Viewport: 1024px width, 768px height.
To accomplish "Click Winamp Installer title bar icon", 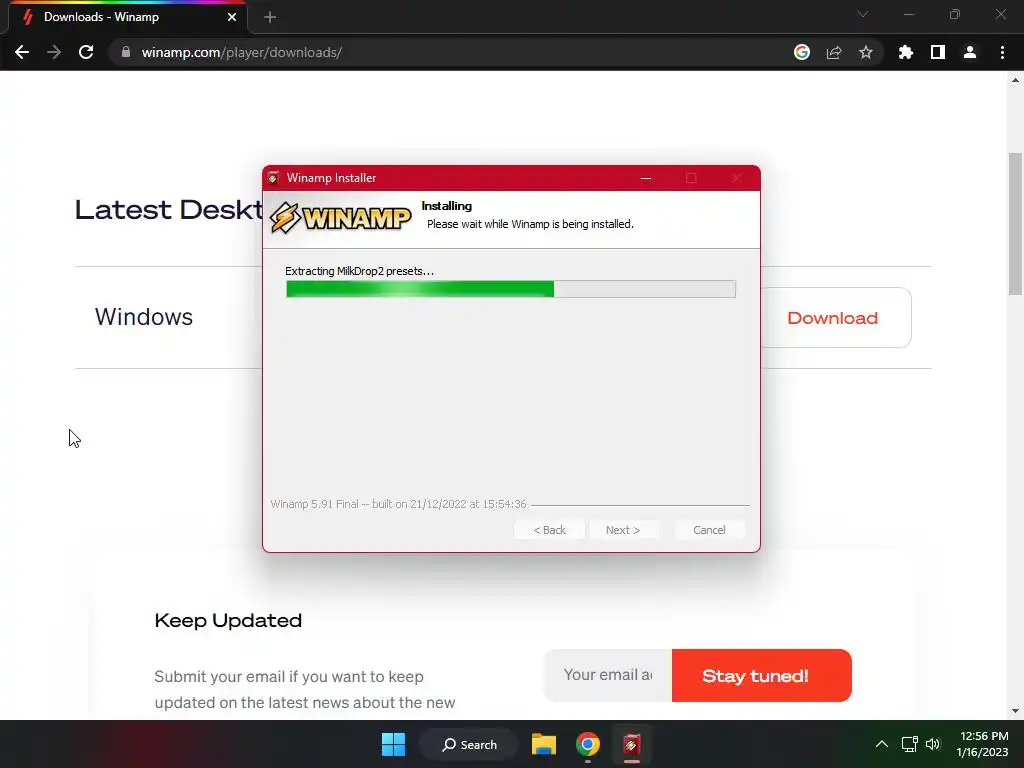I will point(273,178).
